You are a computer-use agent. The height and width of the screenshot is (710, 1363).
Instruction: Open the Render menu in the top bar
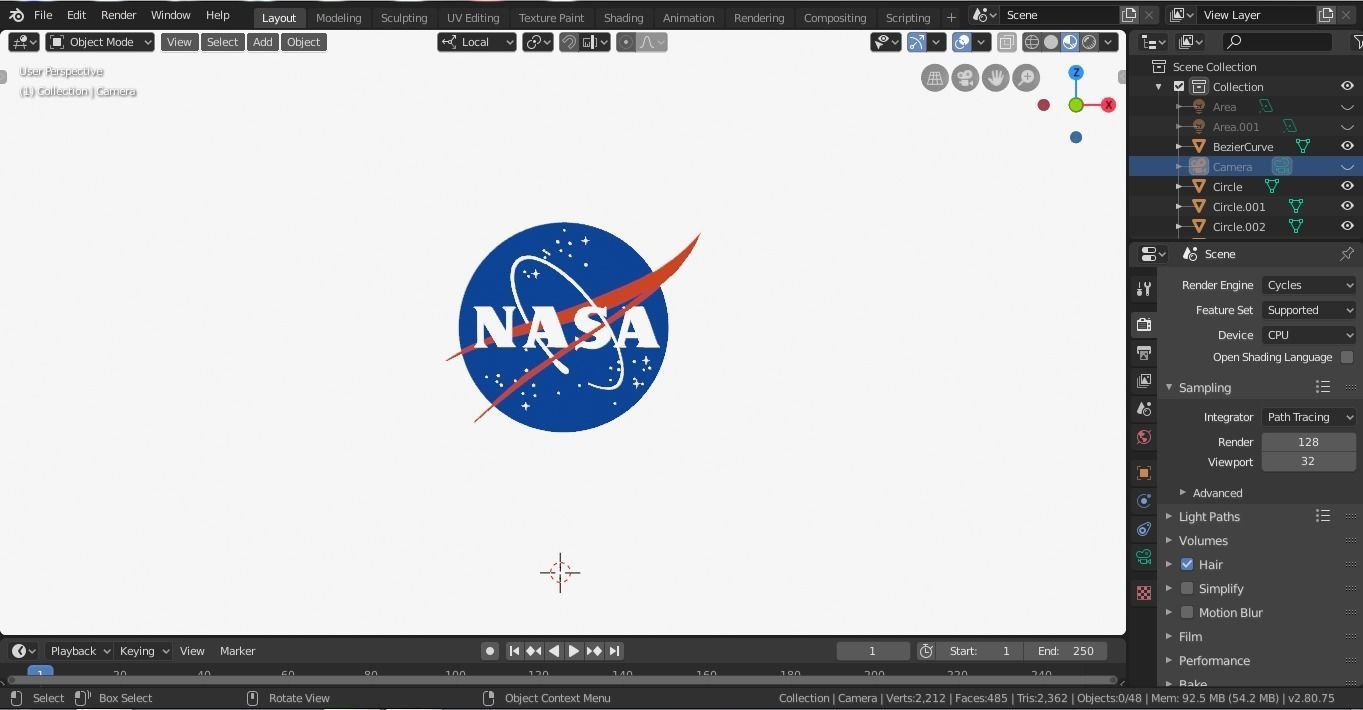[x=118, y=15]
